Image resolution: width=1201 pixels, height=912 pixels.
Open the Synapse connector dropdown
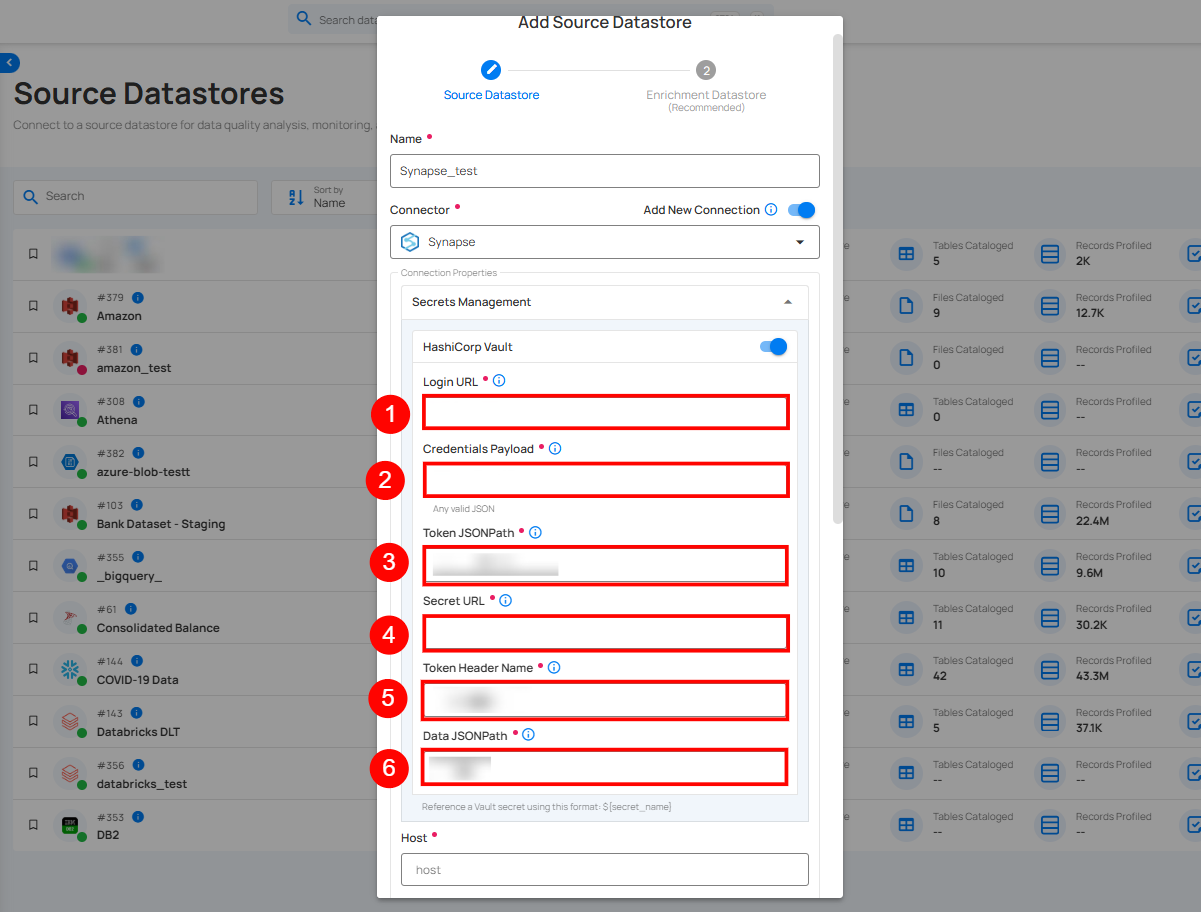(604, 242)
